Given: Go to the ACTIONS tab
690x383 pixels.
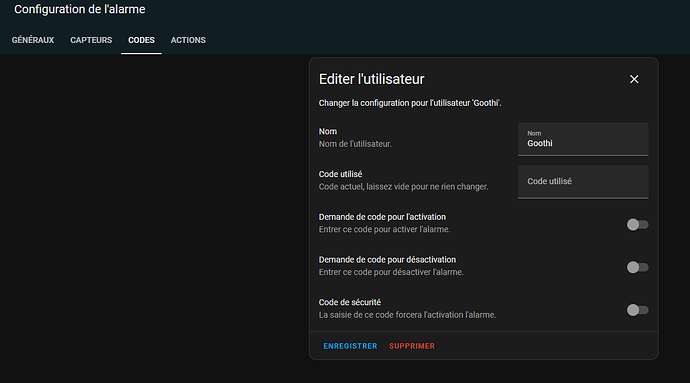Looking at the screenshot, I should 188,40.
